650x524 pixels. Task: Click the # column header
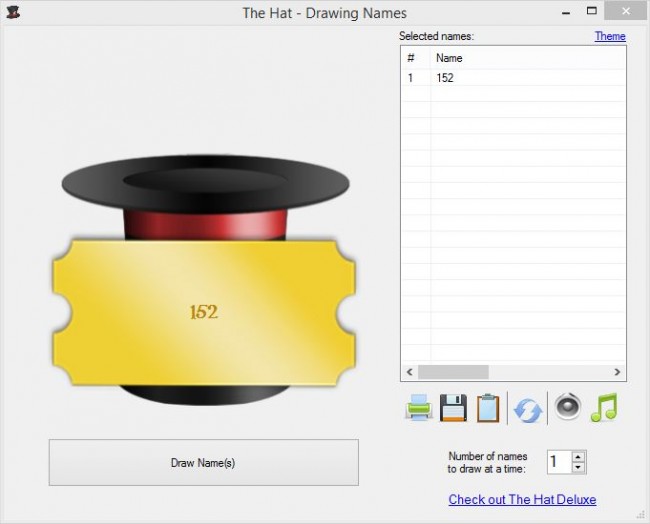(x=415, y=58)
